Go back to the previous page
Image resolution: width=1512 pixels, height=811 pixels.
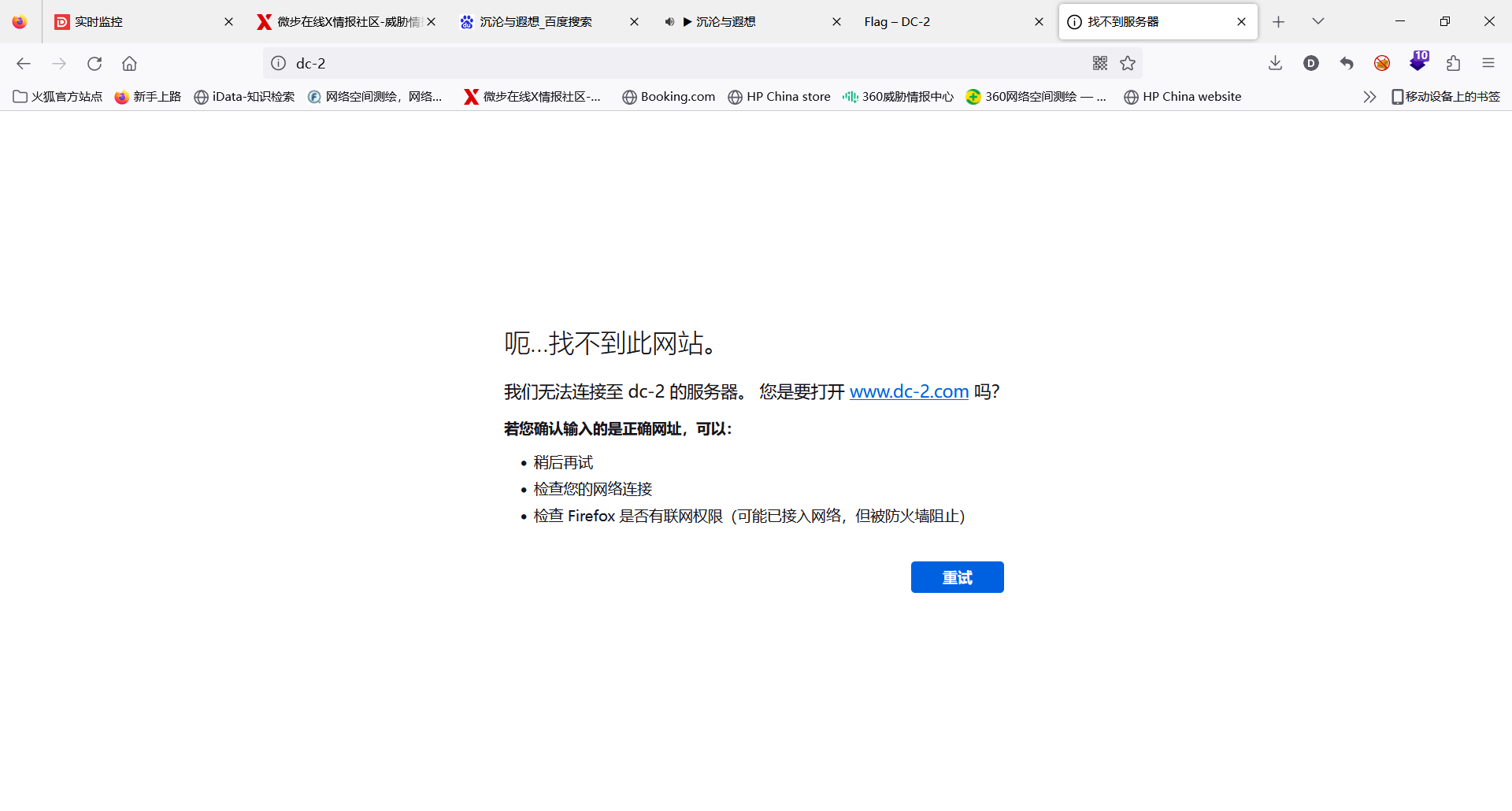click(24, 64)
